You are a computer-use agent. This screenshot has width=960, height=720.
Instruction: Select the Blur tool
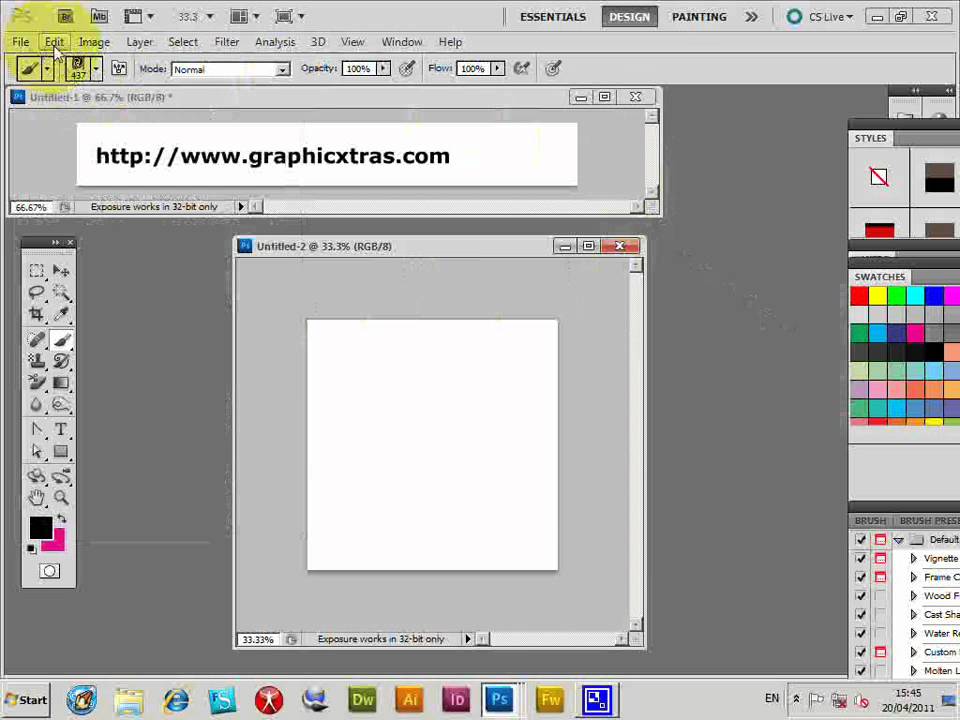point(36,405)
